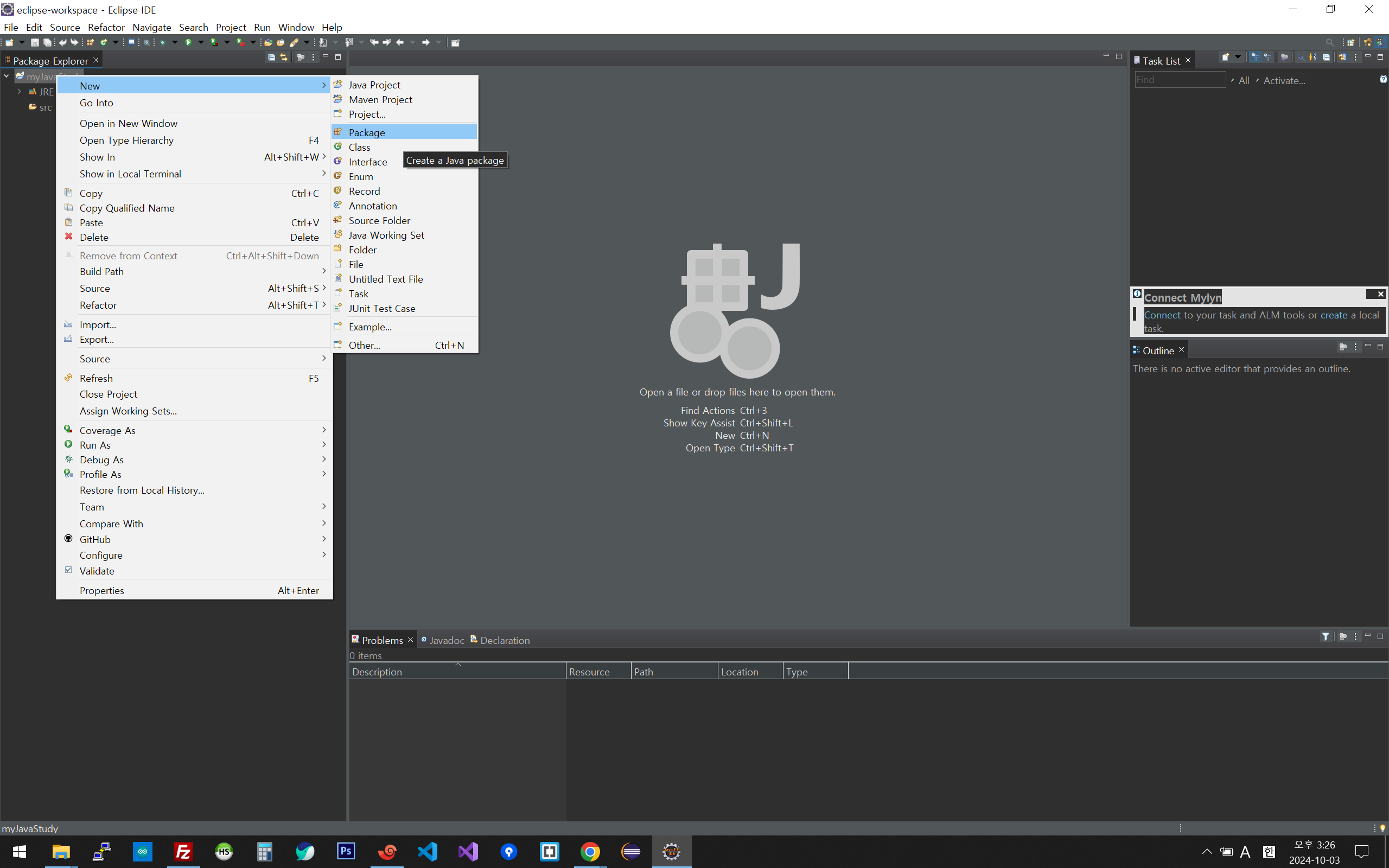
Task: Click the green Run button in toolbar
Action: [x=188, y=42]
